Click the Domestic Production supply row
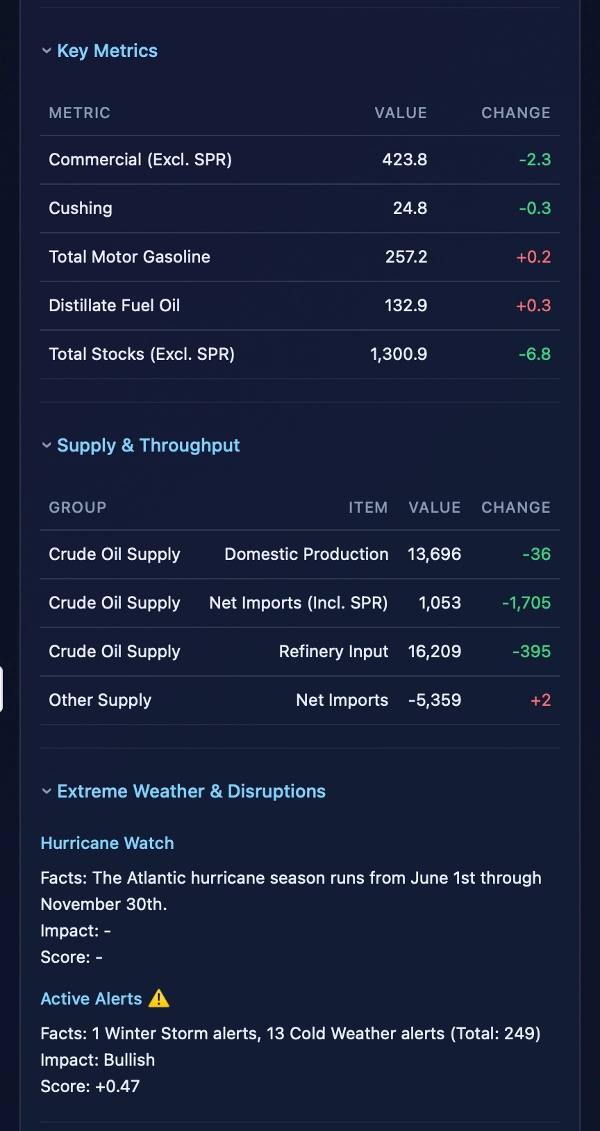The height and width of the screenshot is (1131, 600). coord(300,554)
